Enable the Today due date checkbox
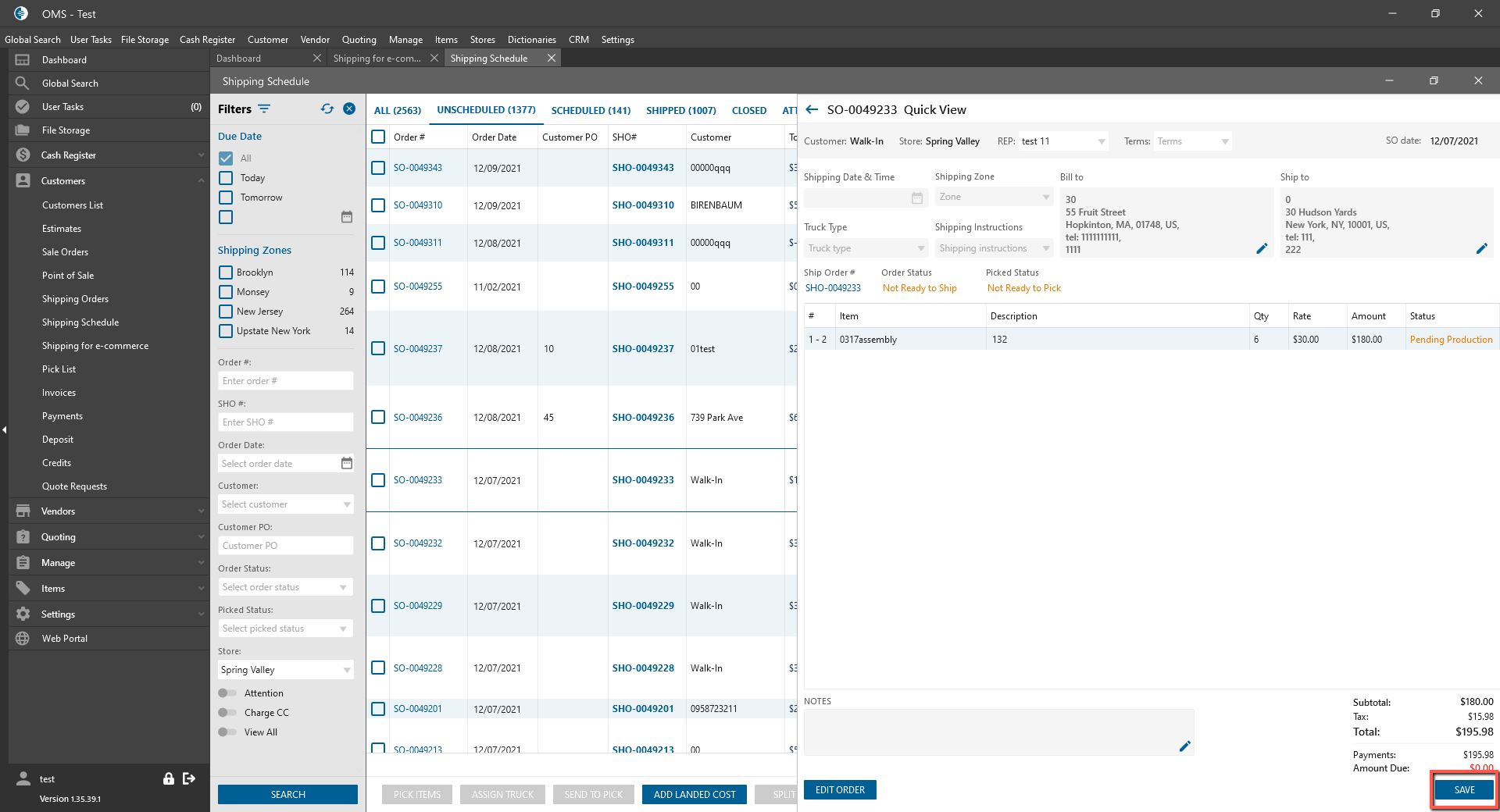Screen dimensions: 1500x812 coord(226,178)
